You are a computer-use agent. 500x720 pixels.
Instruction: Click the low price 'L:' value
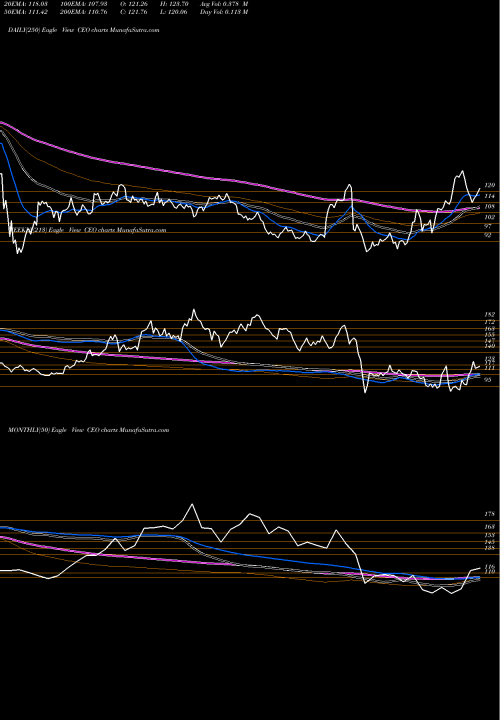tap(175, 12)
